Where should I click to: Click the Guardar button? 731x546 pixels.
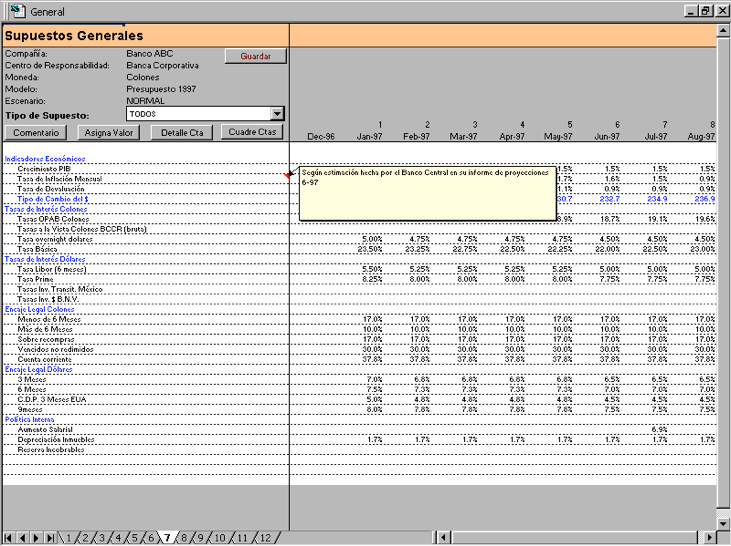click(255, 56)
